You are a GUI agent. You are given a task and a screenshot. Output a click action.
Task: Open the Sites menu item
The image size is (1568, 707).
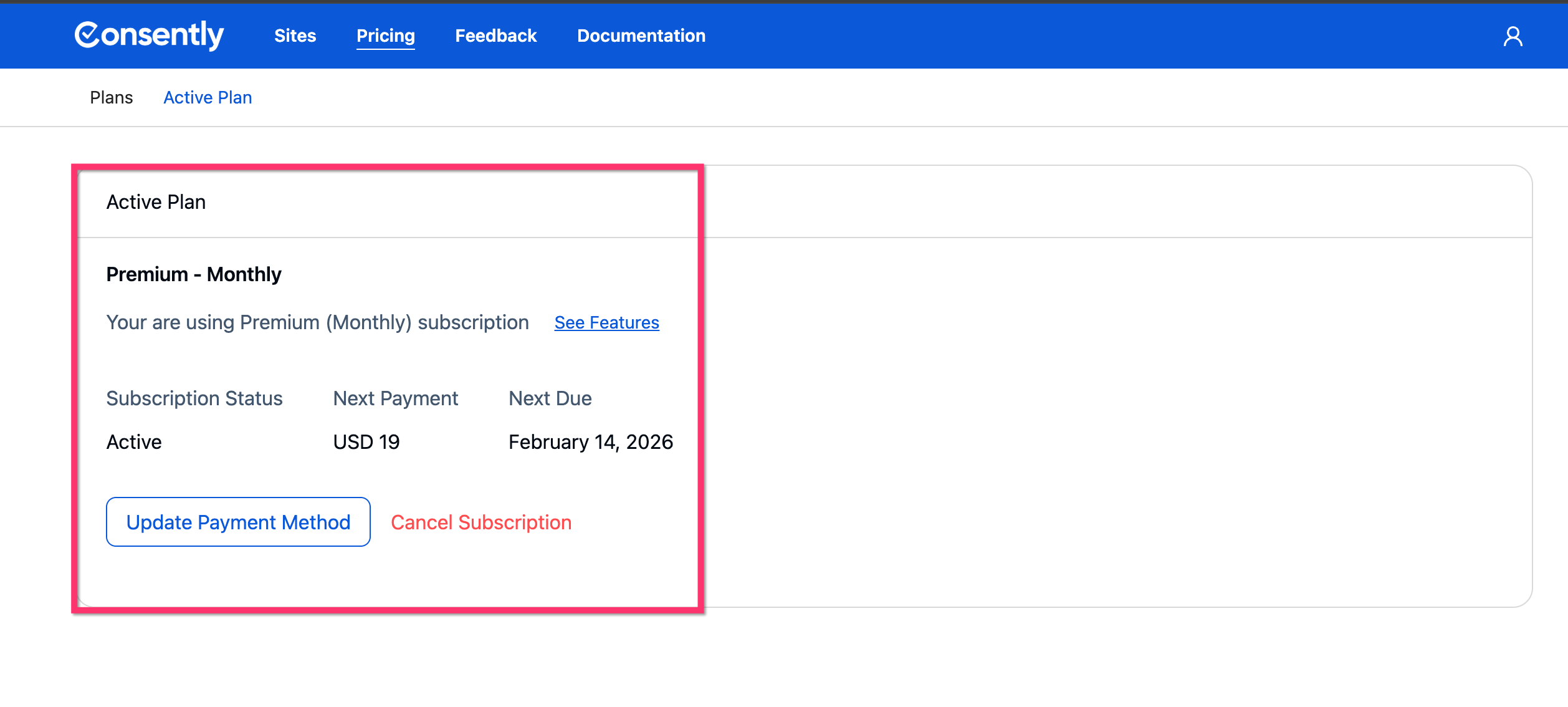(x=295, y=36)
